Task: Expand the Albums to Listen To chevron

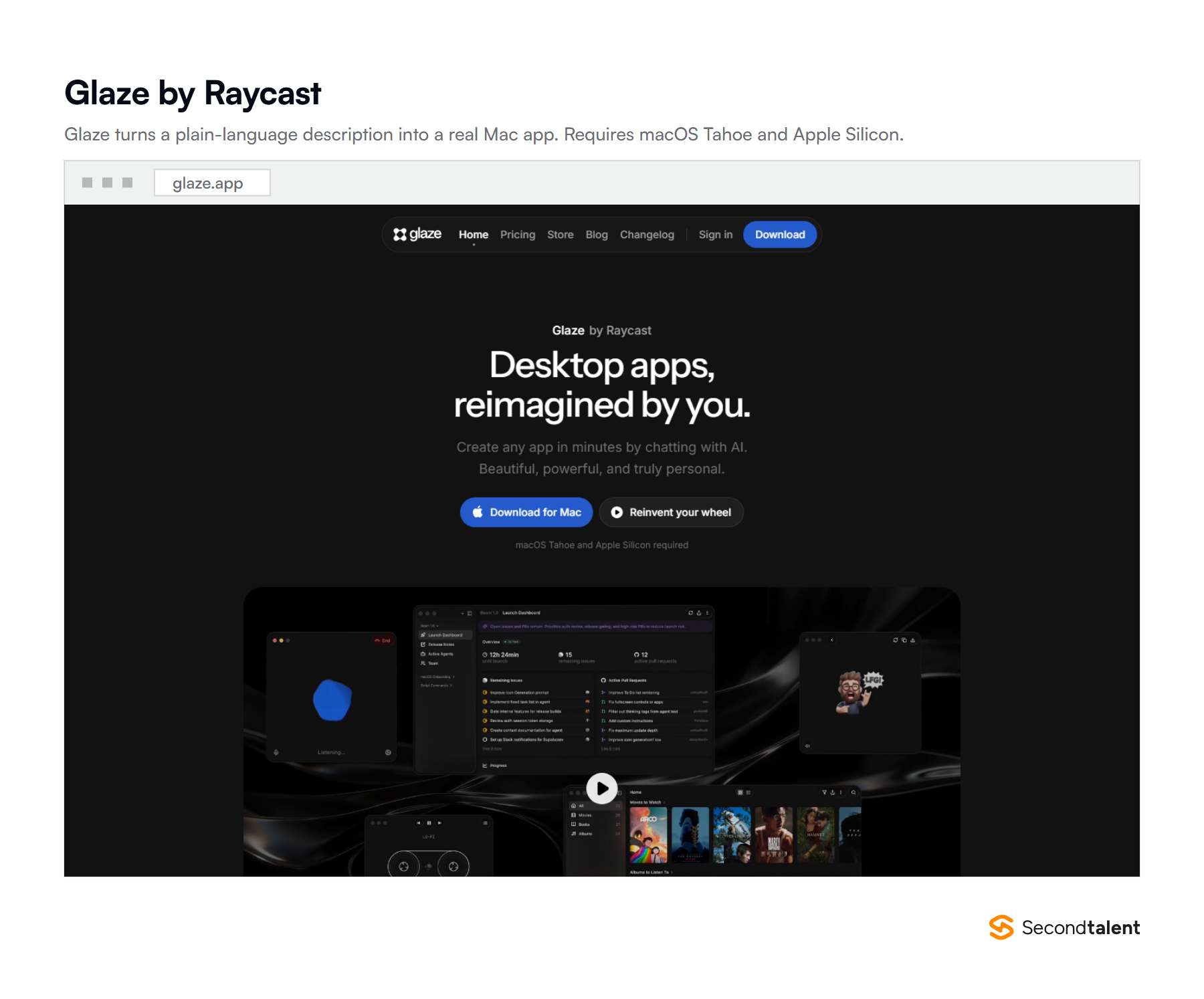Action: click(x=672, y=872)
